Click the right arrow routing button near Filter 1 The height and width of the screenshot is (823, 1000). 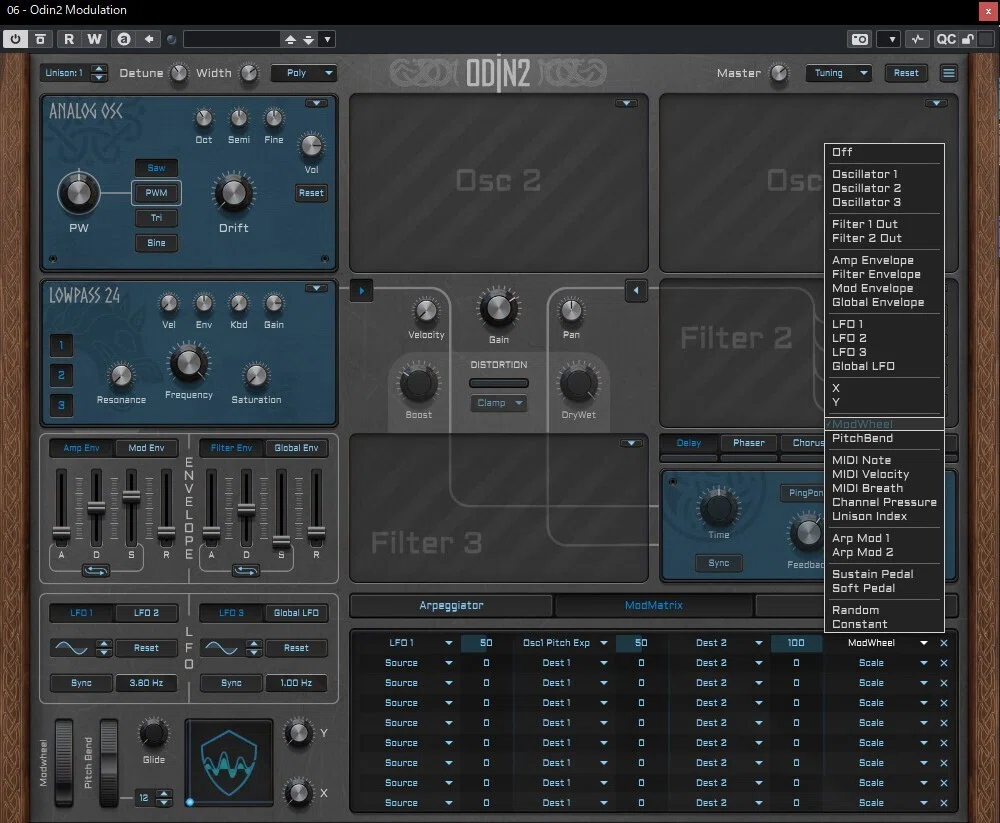click(x=362, y=291)
